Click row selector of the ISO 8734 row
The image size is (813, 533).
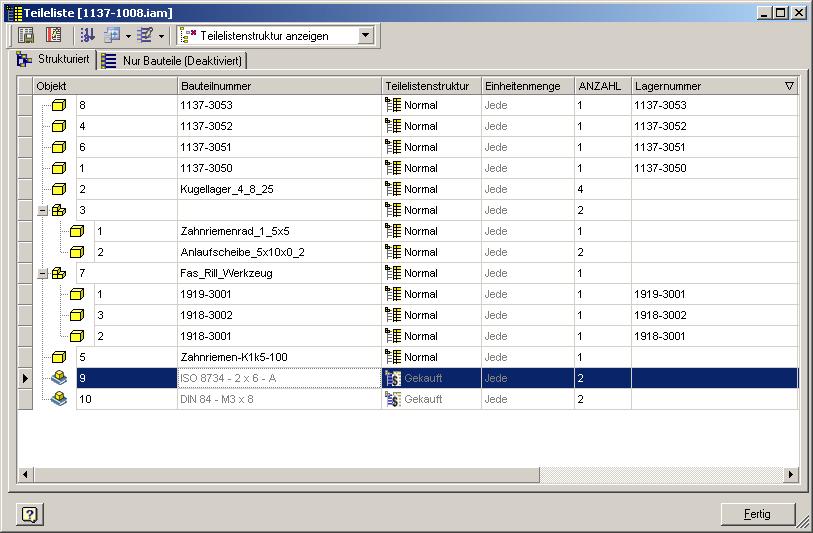pyautogui.click(x=25, y=378)
